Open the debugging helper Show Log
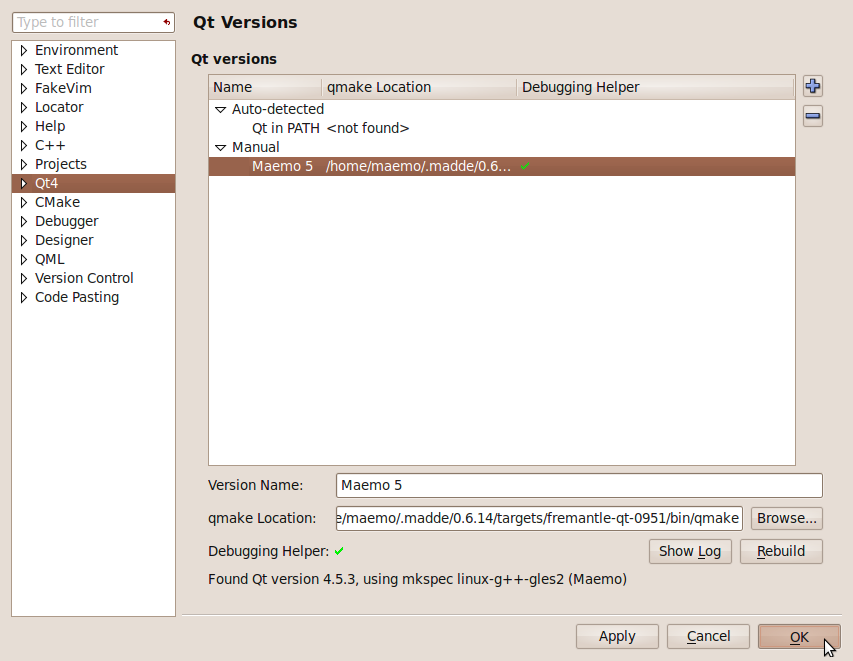Viewport: 853px width, 661px height. click(x=690, y=551)
